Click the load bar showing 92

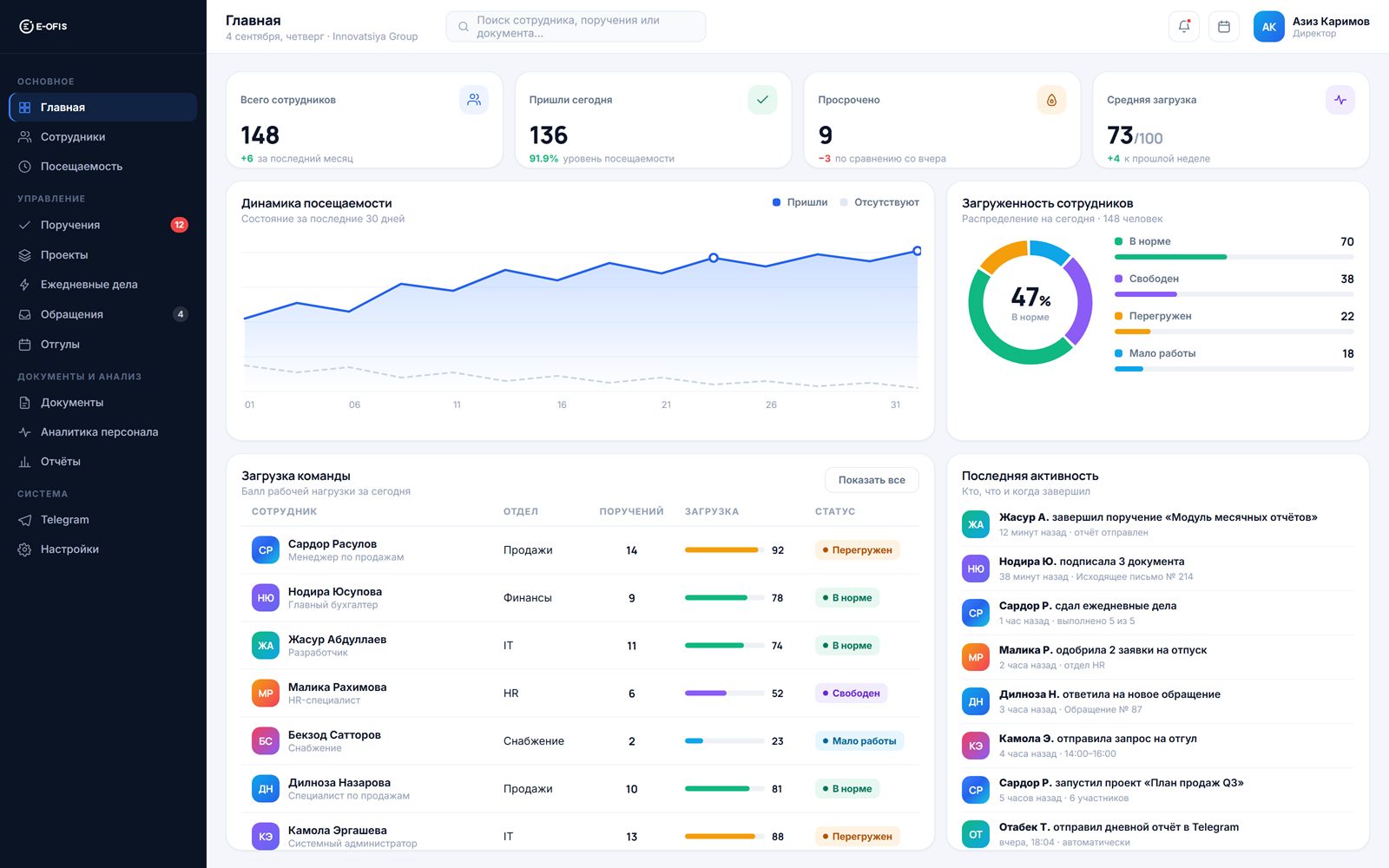724,550
